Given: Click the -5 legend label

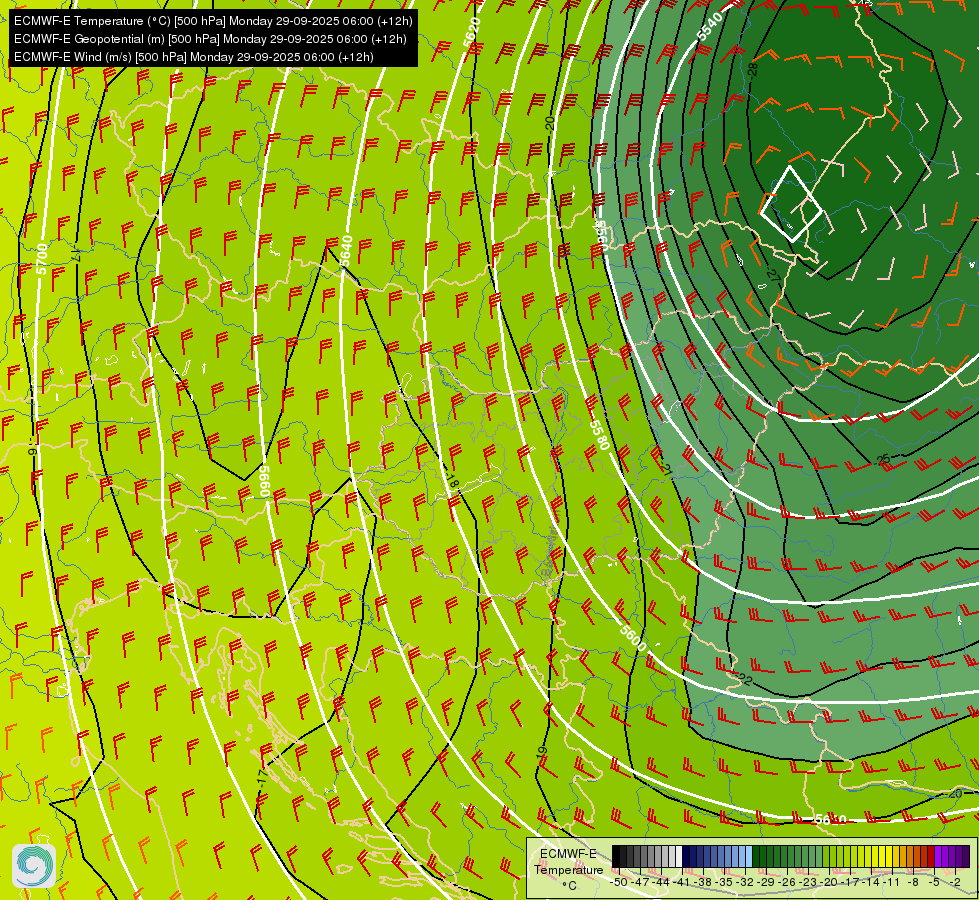Looking at the screenshot, I should [x=934, y=883].
